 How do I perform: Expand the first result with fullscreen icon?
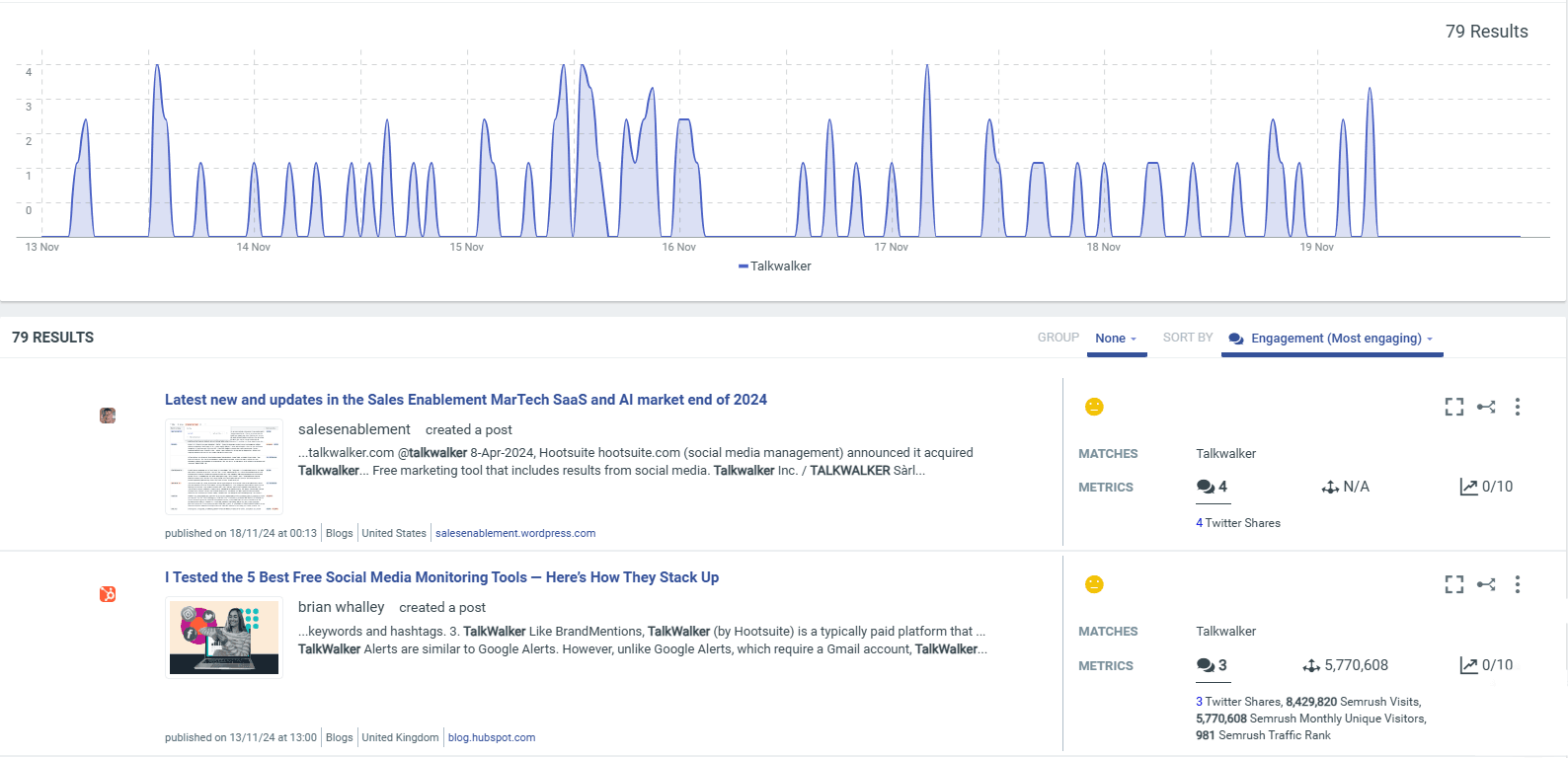coord(1453,407)
